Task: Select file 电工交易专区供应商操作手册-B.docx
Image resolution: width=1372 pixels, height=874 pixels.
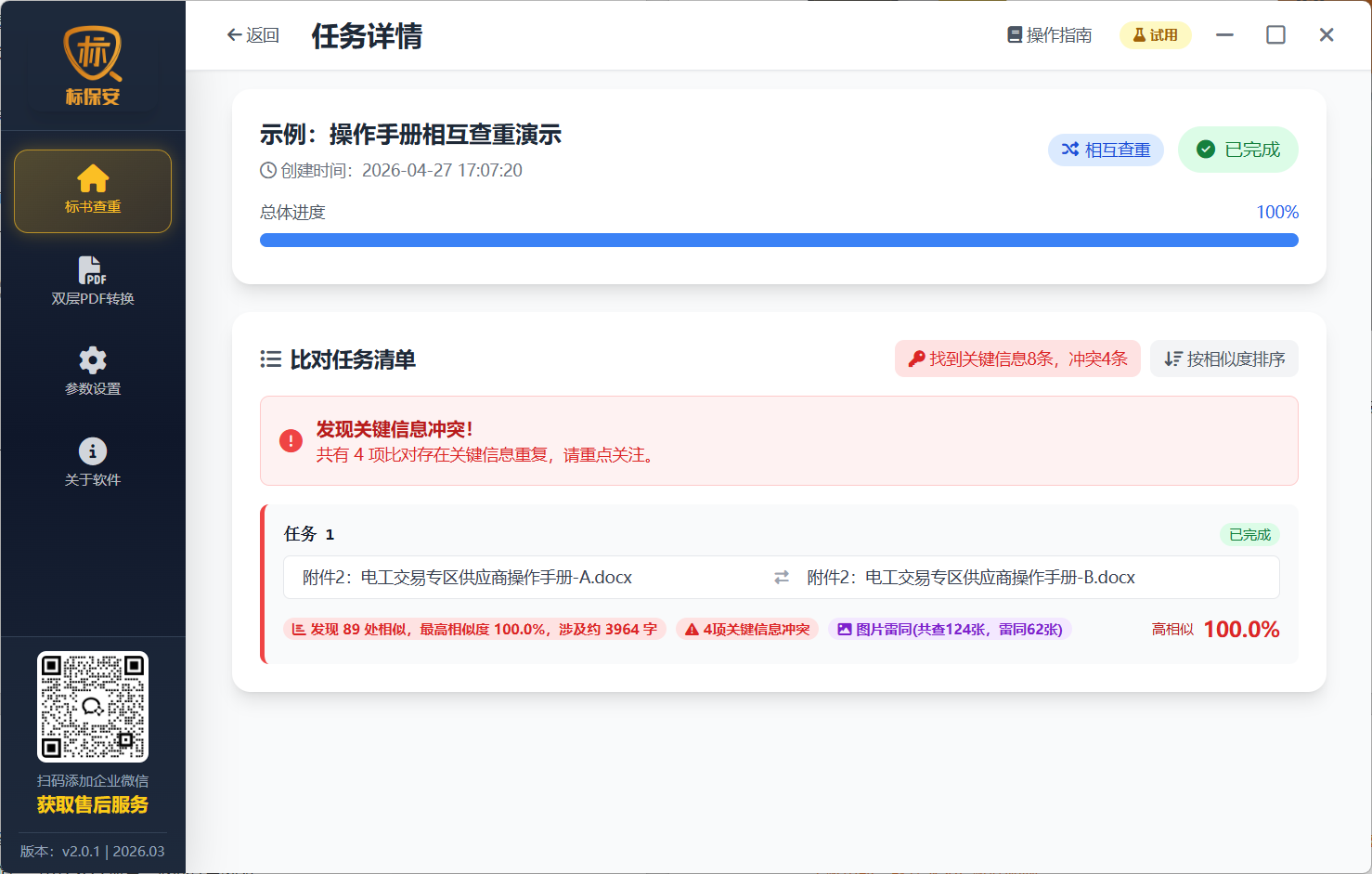Action: coord(971,578)
